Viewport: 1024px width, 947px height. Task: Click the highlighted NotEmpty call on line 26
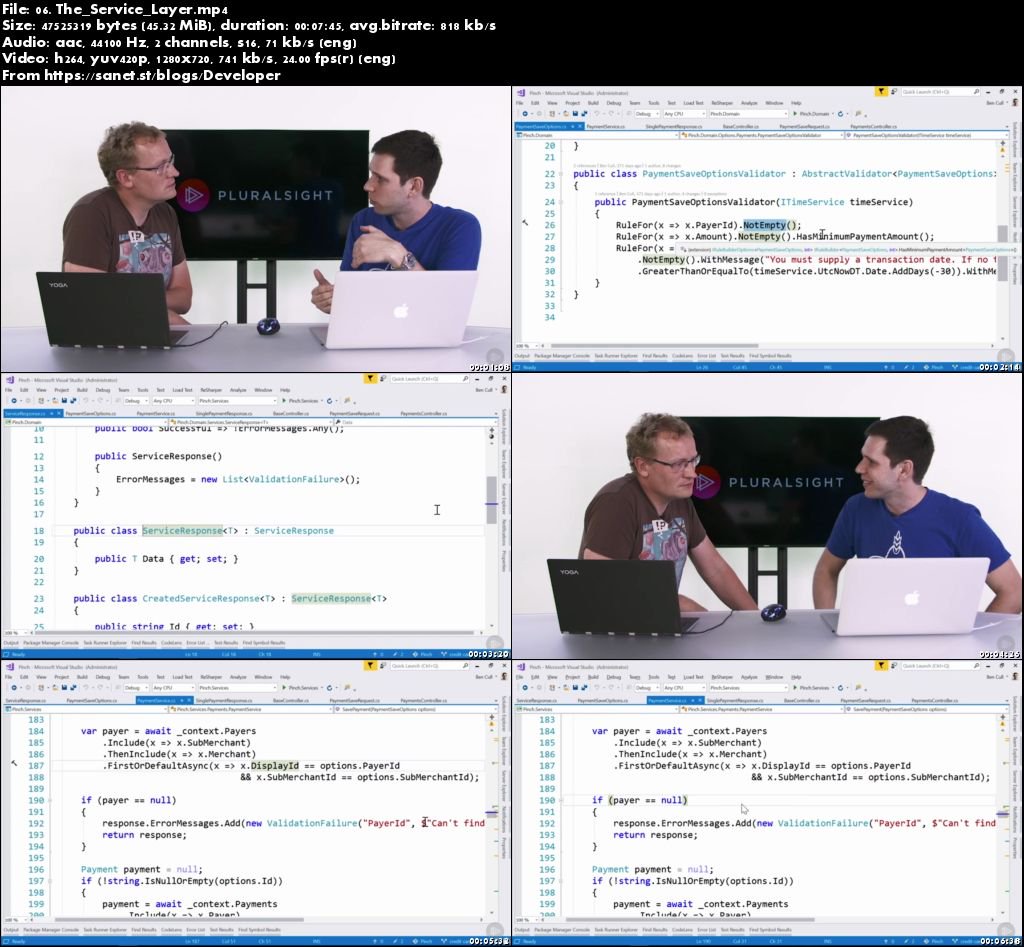tap(766, 225)
